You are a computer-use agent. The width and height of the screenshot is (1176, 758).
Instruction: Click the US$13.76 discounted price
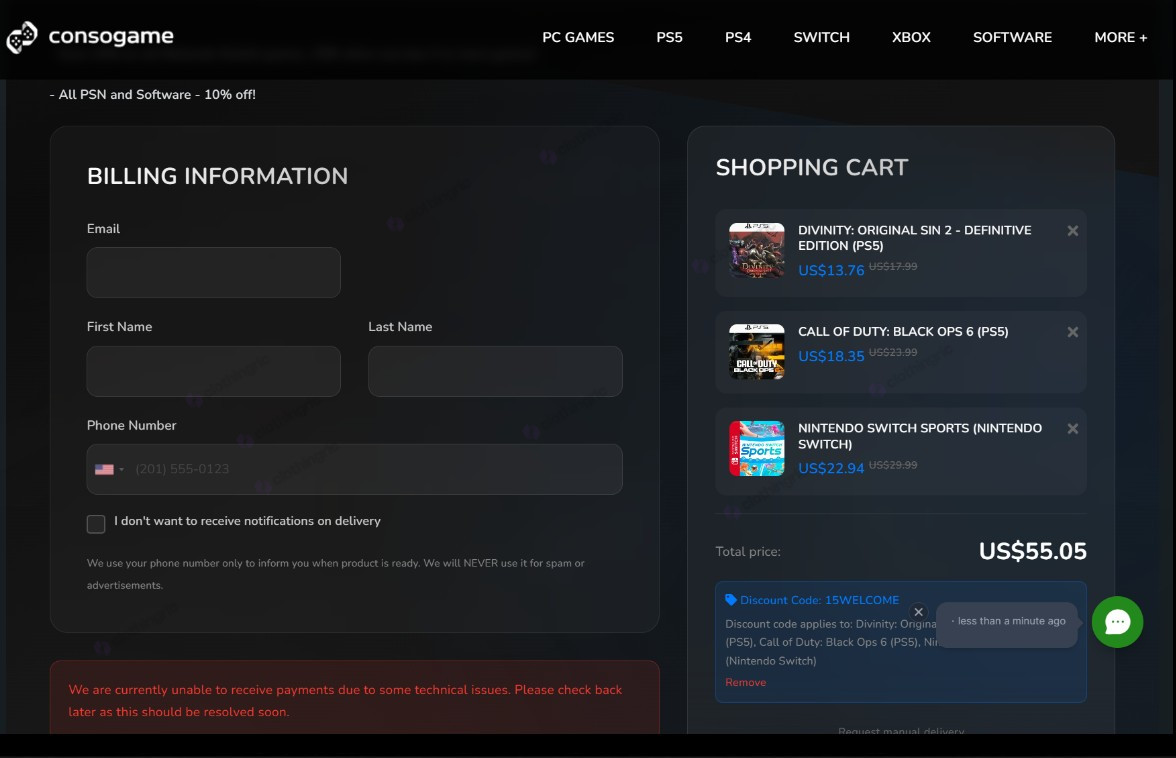(x=831, y=270)
